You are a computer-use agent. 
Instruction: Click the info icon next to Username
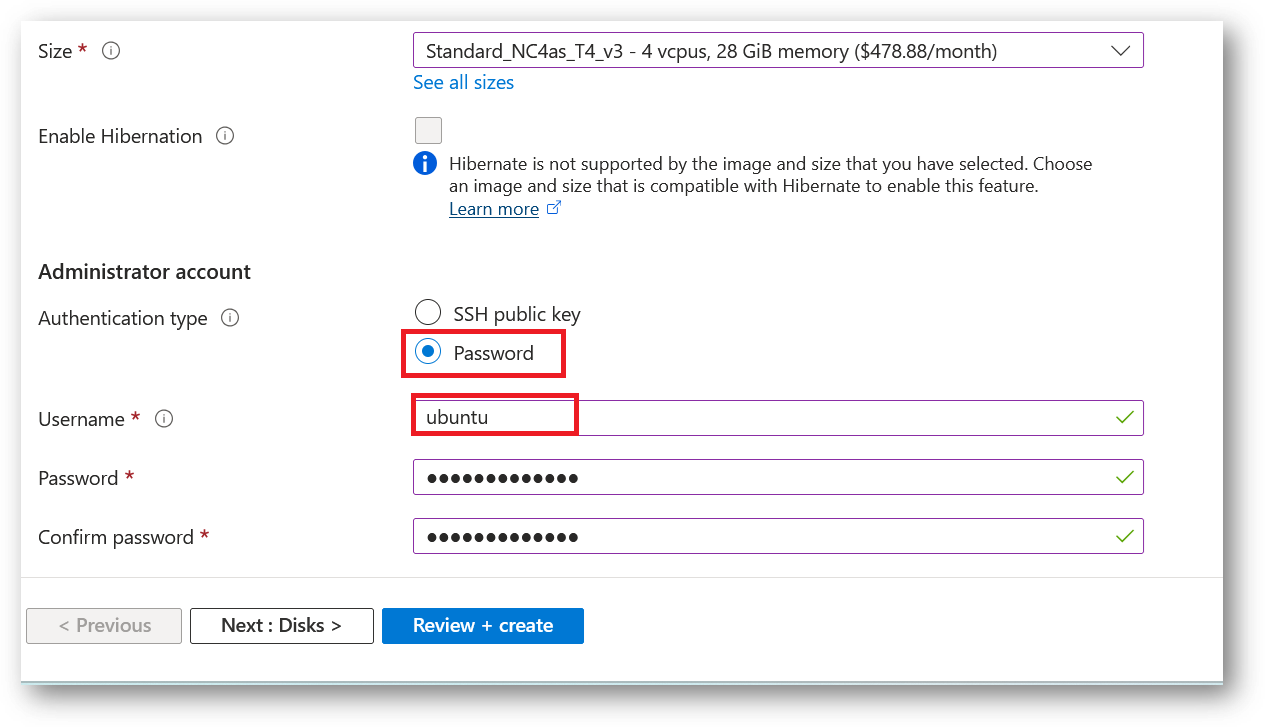click(x=163, y=418)
